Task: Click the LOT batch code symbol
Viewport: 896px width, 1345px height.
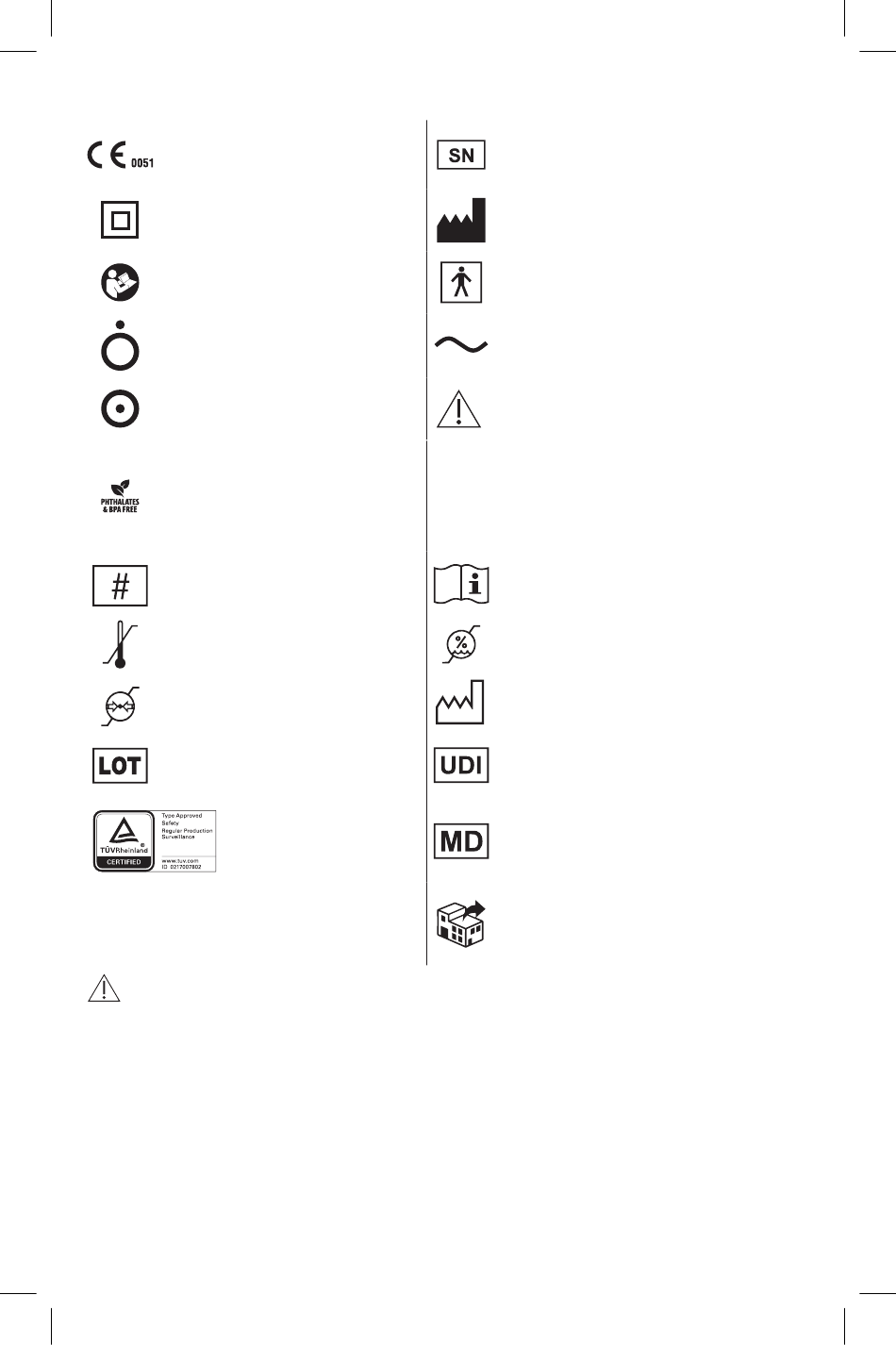Action: pos(120,765)
